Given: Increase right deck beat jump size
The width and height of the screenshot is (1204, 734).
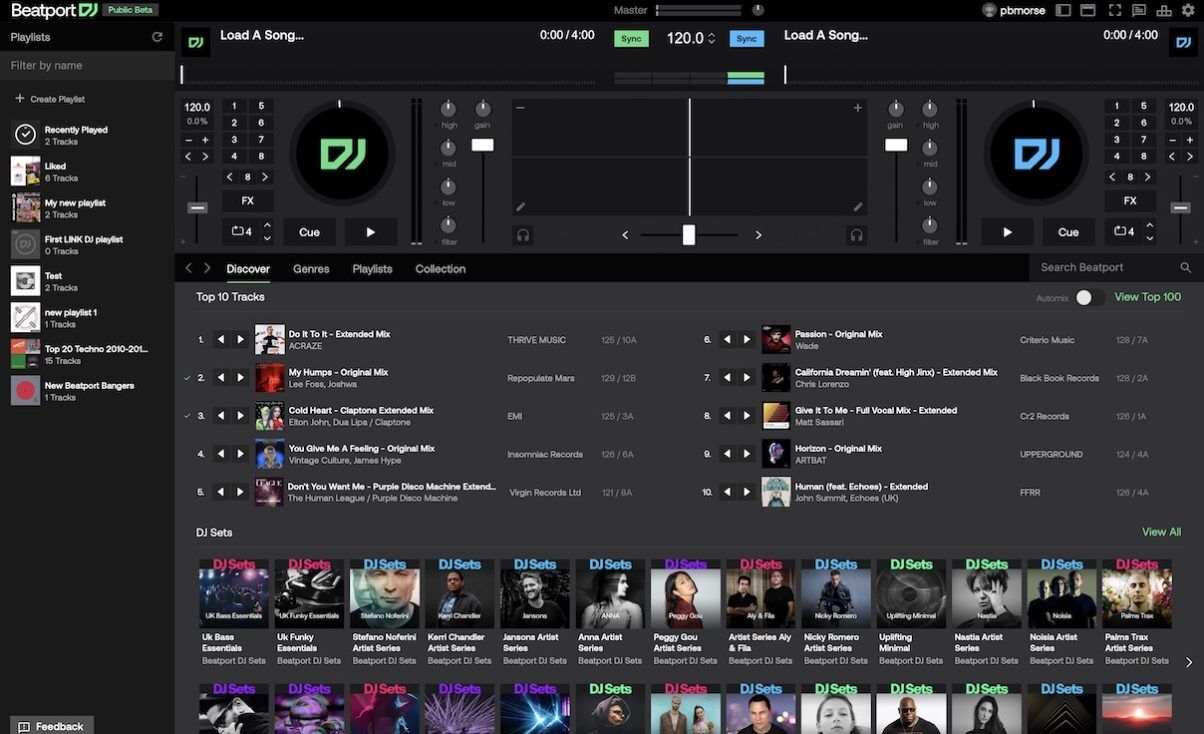Looking at the screenshot, I should tap(1148, 177).
